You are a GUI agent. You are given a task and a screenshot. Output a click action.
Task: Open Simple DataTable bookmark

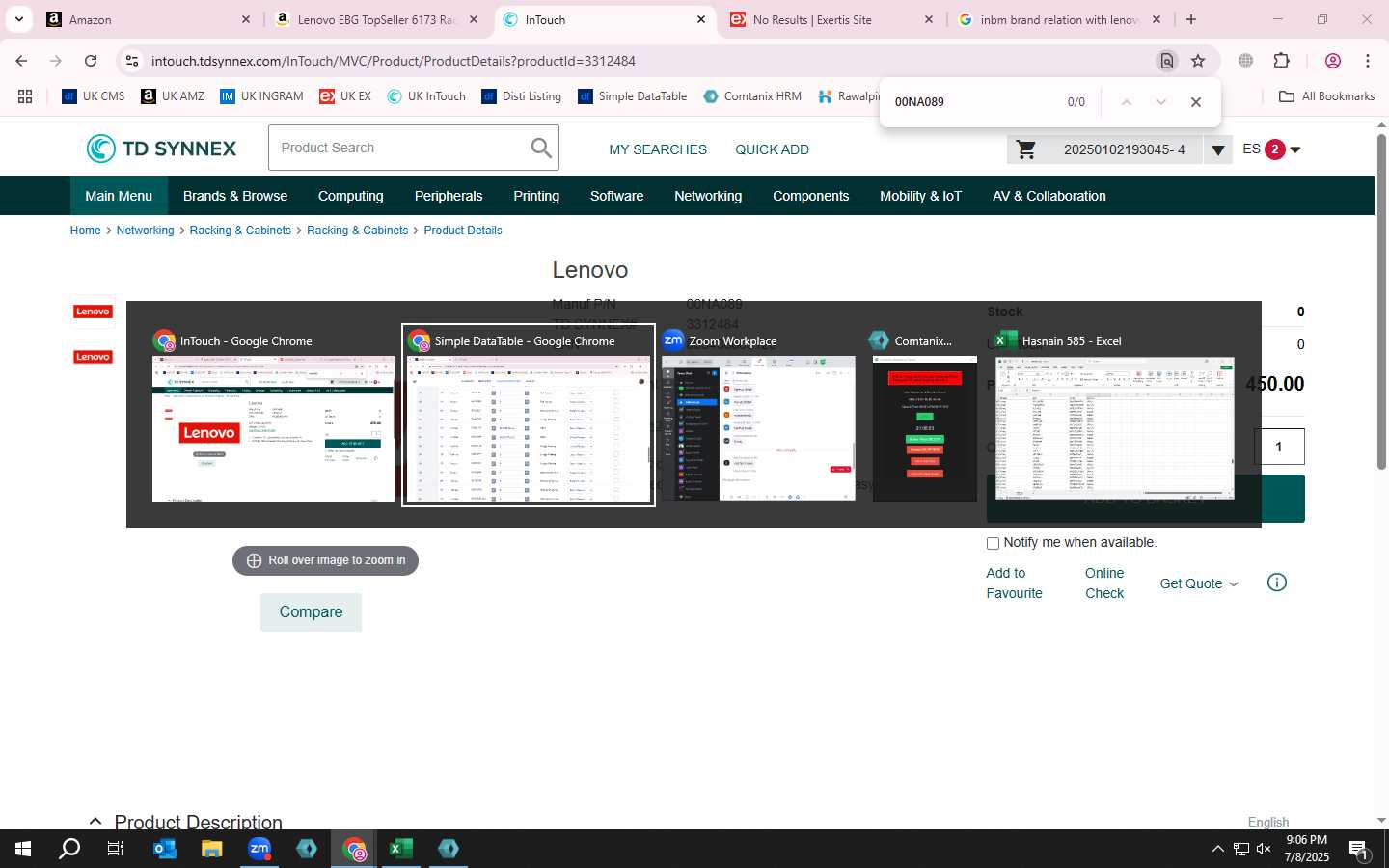tap(633, 96)
